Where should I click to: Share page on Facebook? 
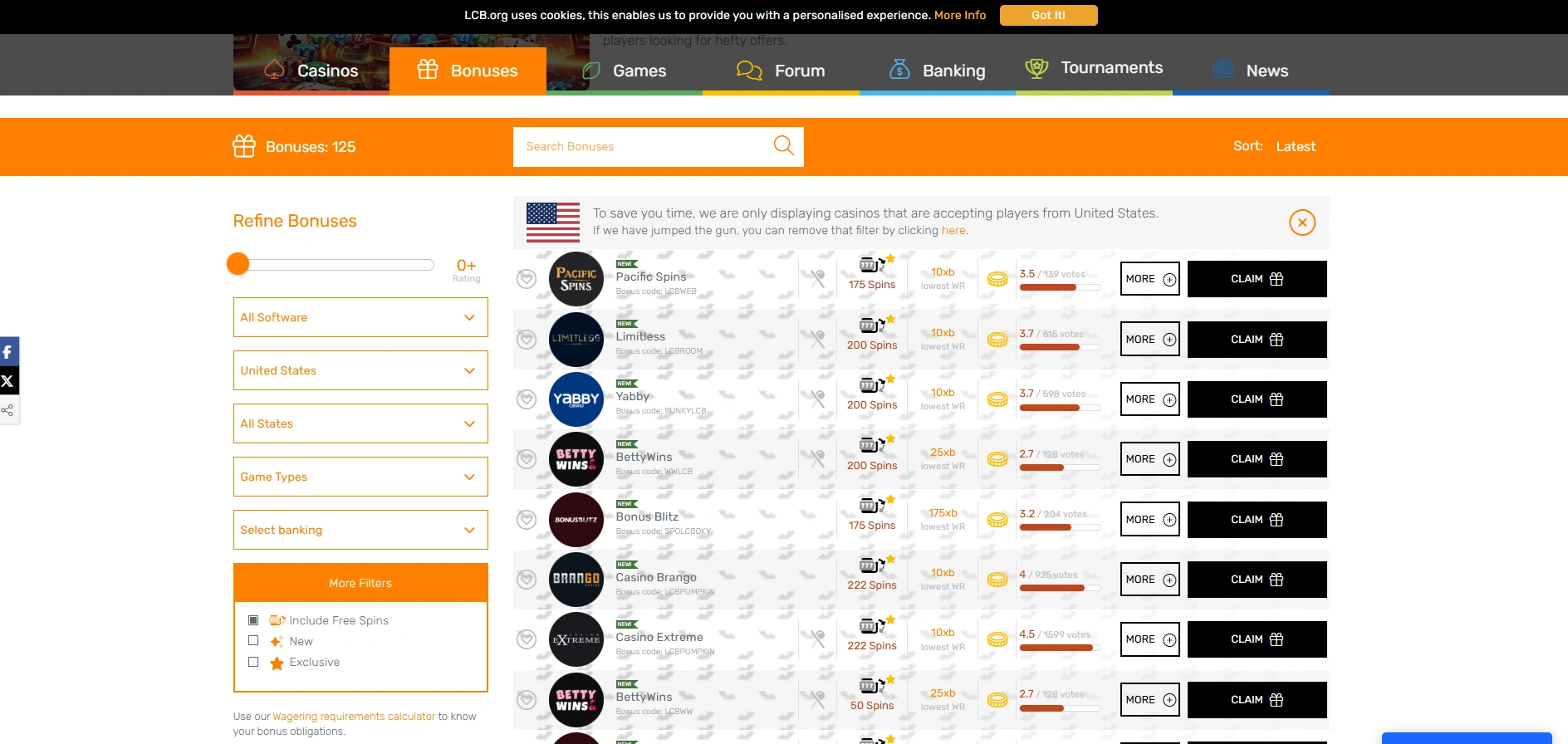click(x=7, y=352)
